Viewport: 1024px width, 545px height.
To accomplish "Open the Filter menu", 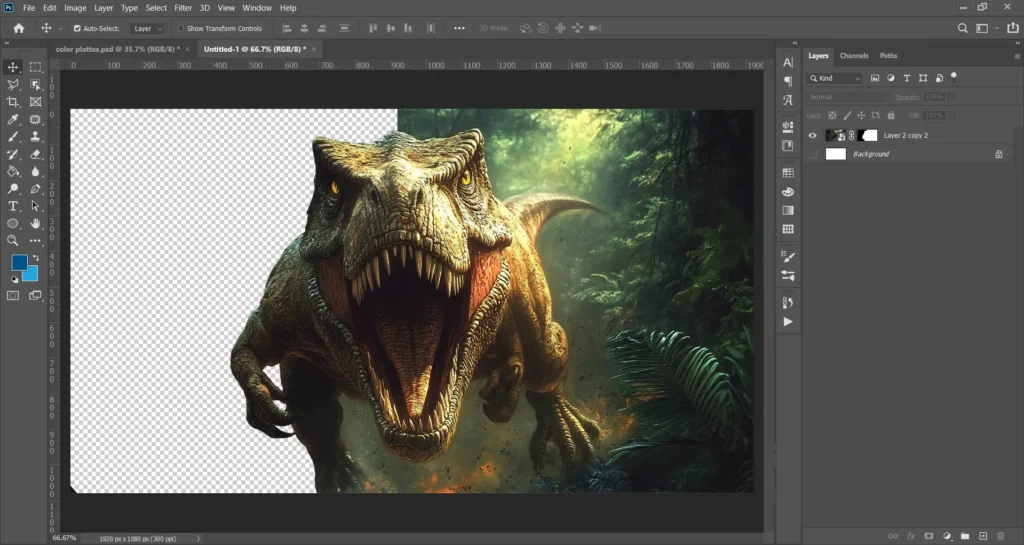I will point(183,8).
